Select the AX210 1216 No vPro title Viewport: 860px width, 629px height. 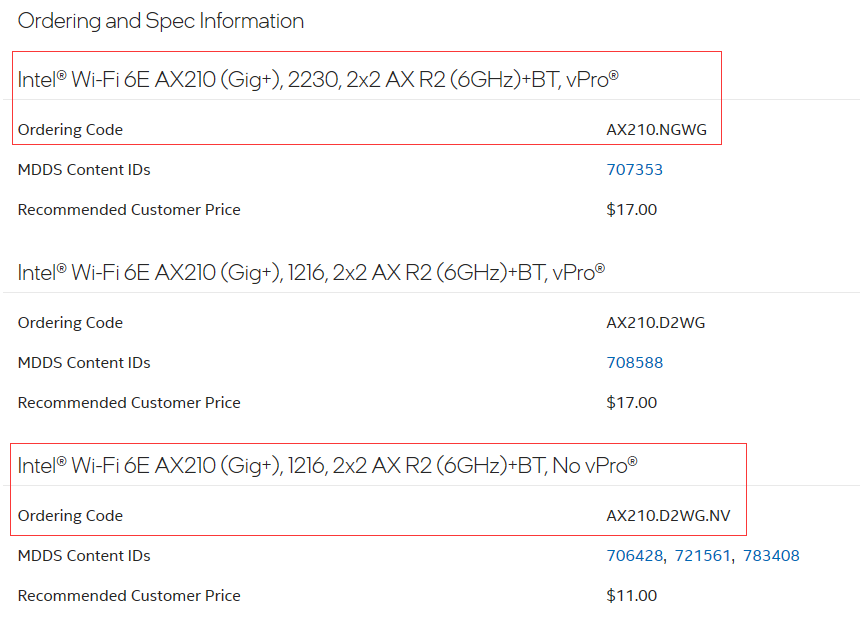point(327,466)
